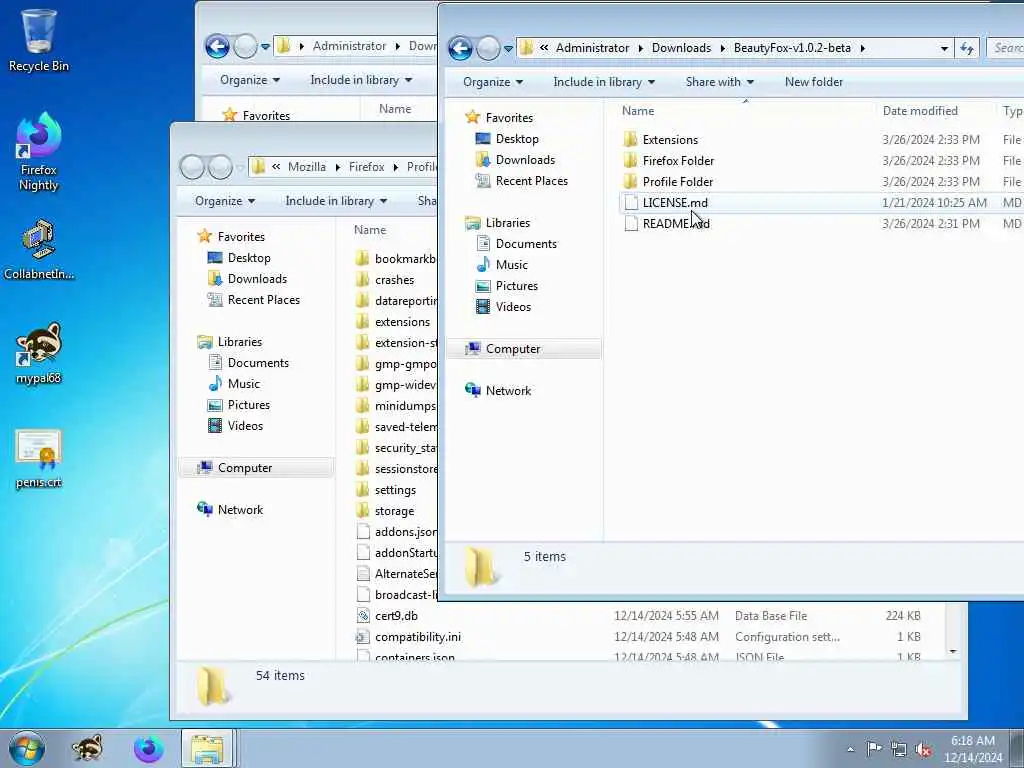Select the .crt certificate file on the desktop
The image size is (1024, 768).
click(x=39, y=458)
